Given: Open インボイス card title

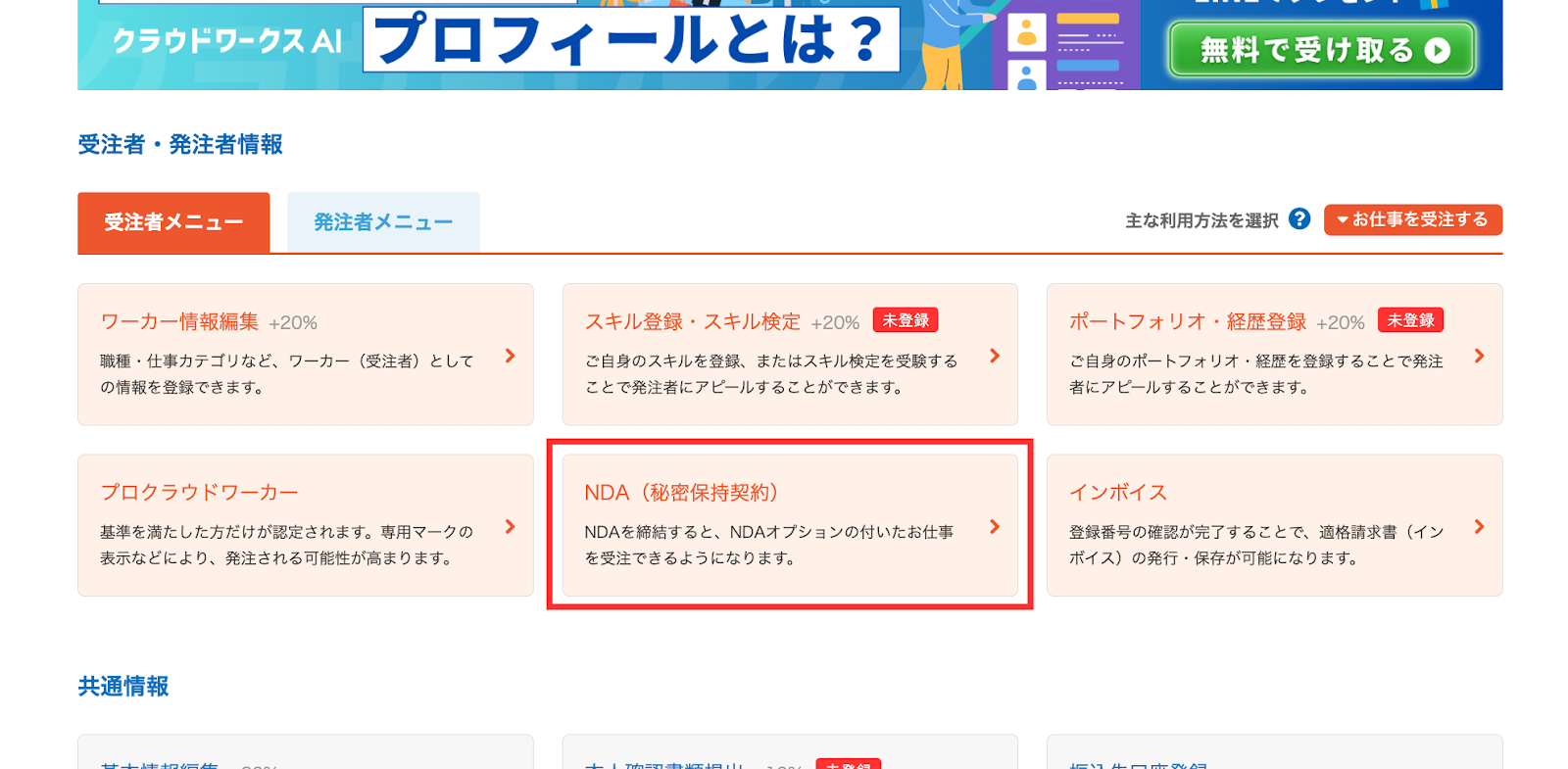Looking at the screenshot, I should click(1118, 492).
